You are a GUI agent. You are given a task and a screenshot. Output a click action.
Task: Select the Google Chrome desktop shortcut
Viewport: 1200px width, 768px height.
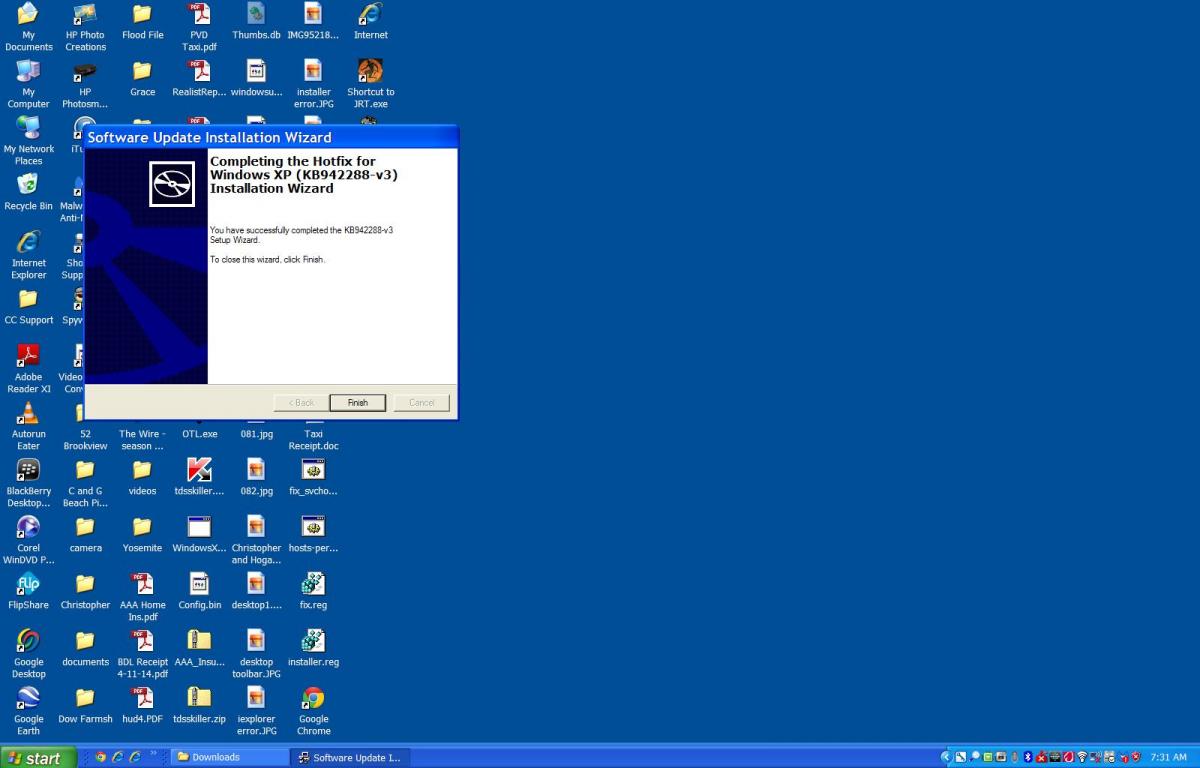pos(313,711)
